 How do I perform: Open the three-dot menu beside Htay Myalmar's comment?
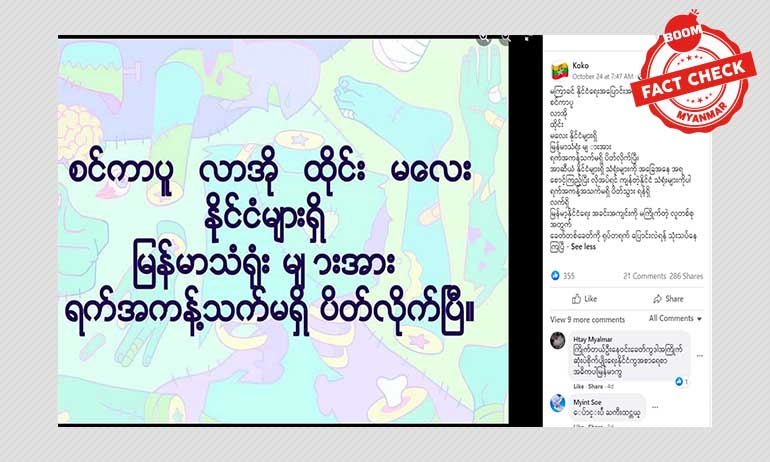point(699,355)
